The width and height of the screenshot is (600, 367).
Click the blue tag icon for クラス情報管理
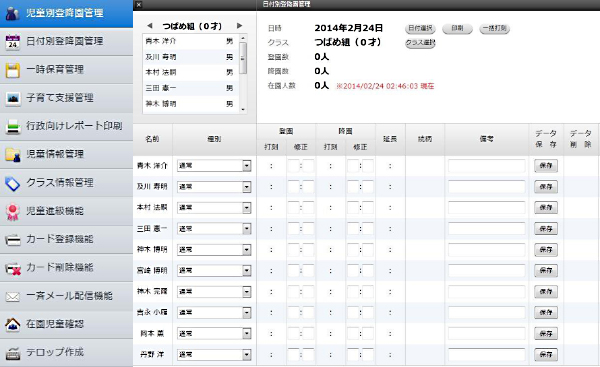[x=12, y=183]
